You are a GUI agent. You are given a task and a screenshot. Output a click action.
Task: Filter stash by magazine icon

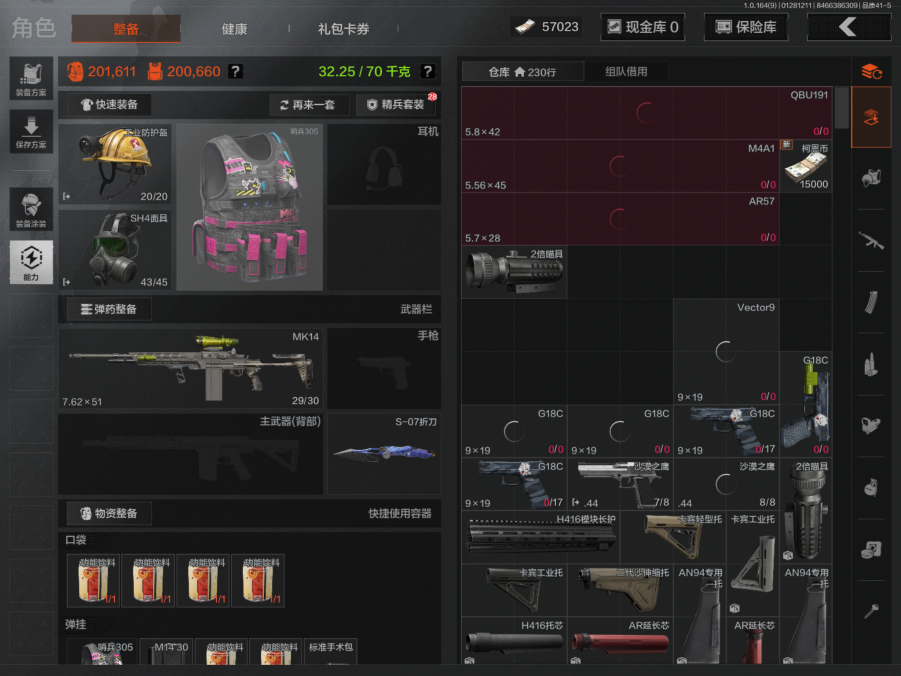click(871, 302)
